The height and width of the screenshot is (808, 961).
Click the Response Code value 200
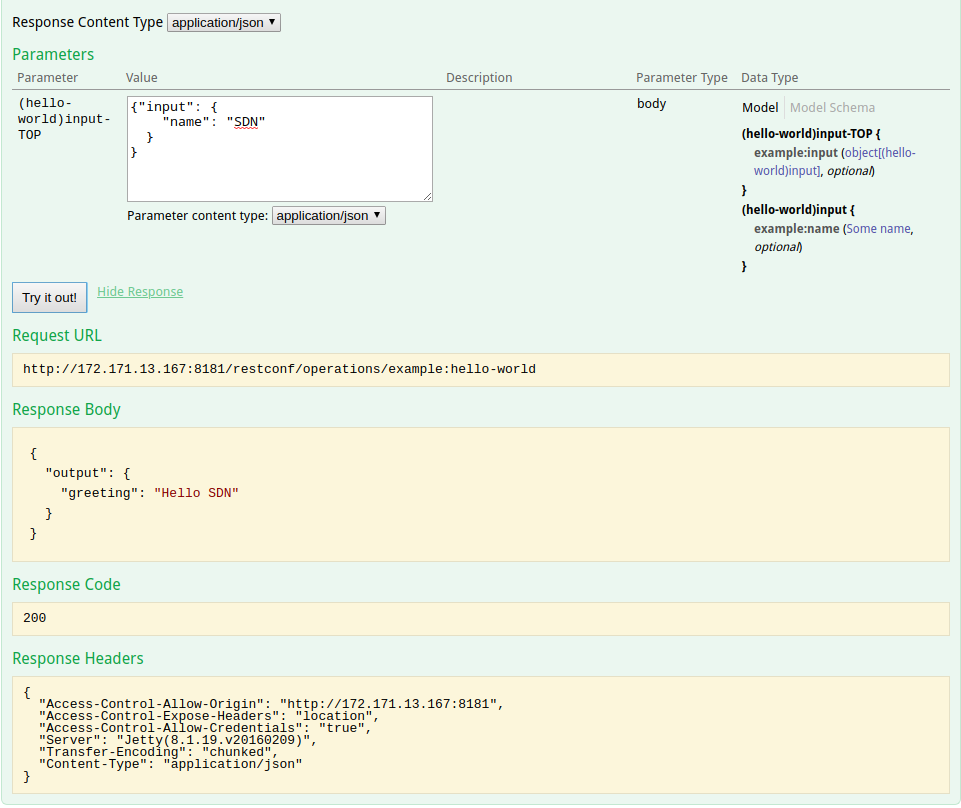[x=34, y=618]
